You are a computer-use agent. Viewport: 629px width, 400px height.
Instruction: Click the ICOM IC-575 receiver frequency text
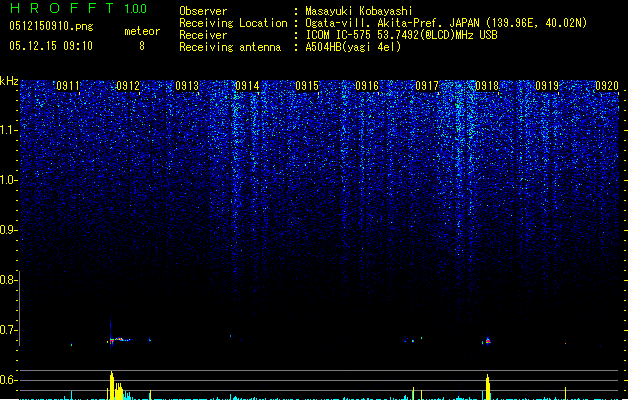pos(402,35)
